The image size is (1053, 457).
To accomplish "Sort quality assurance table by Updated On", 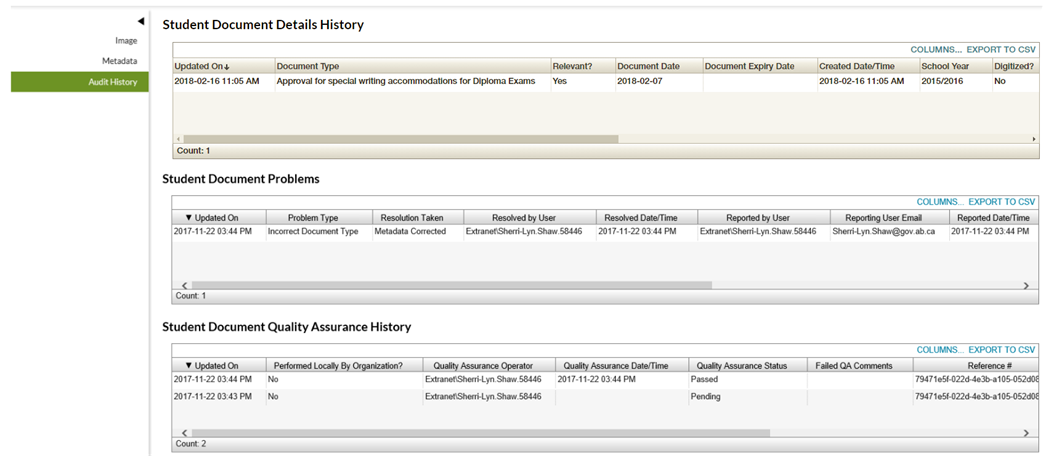I will click(x=216, y=365).
